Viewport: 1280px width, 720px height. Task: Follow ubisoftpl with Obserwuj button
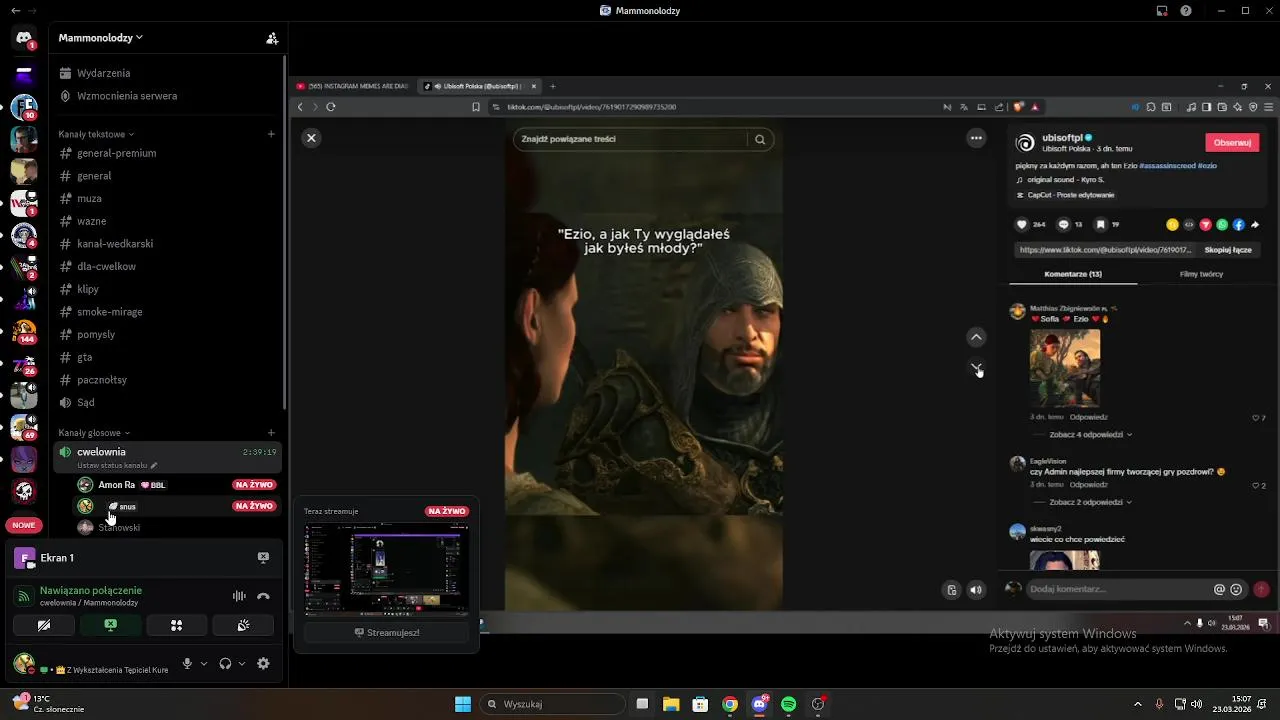coord(1232,142)
